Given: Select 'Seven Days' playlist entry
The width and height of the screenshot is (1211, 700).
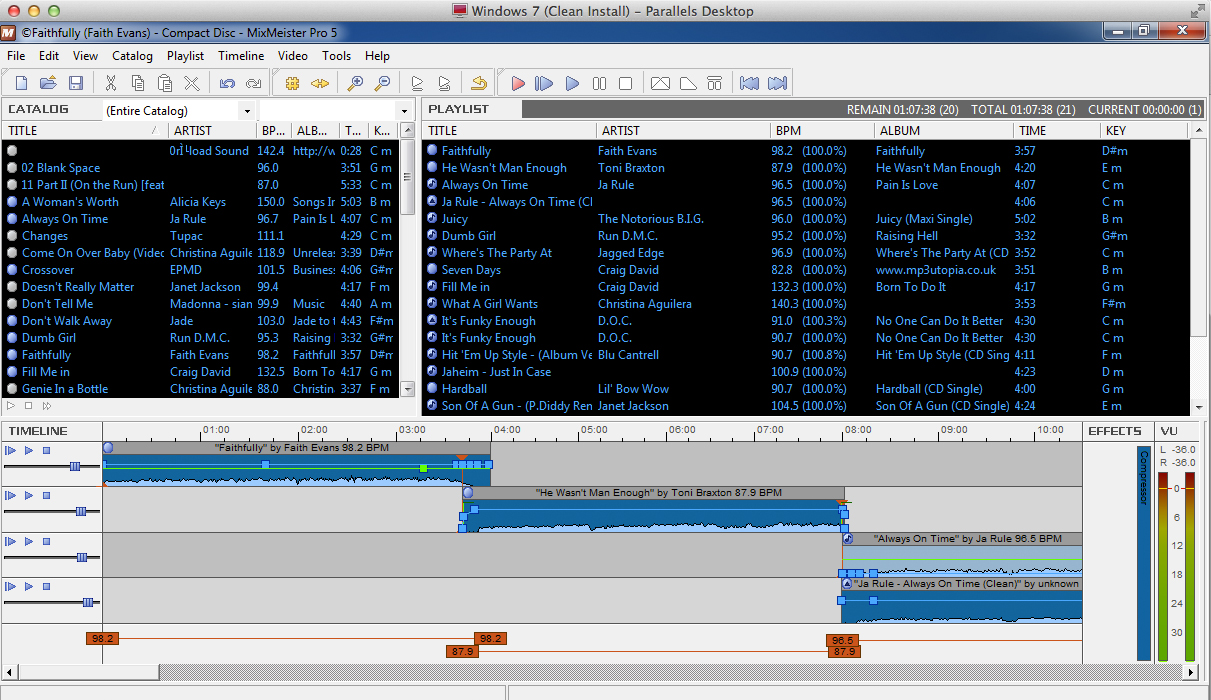Looking at the screenshot, I should 806,270.
